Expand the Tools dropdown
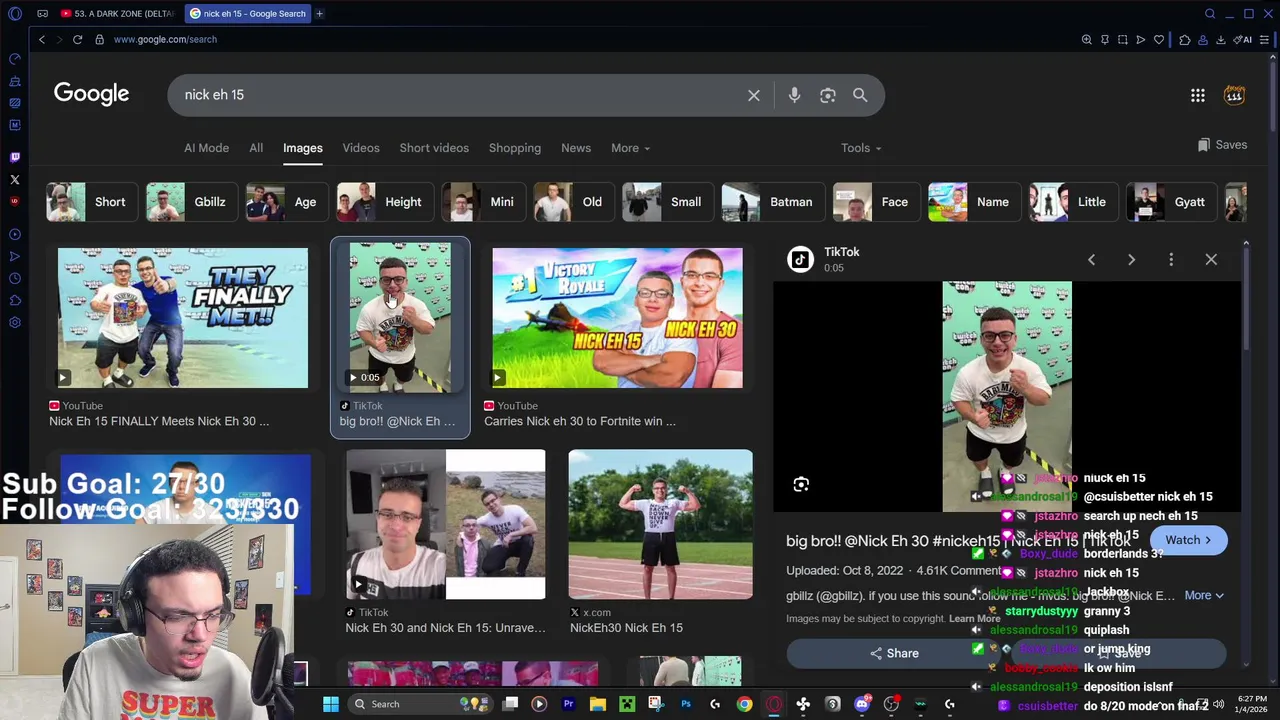 tap(861, 148)
